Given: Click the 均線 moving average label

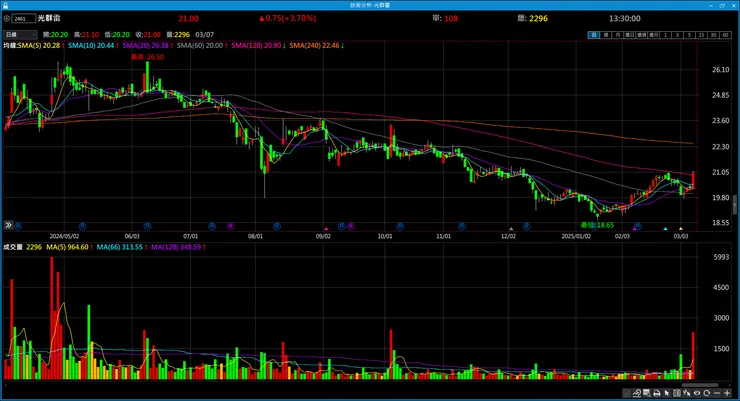Looking at the screenshot, I should tap(10, 46).
